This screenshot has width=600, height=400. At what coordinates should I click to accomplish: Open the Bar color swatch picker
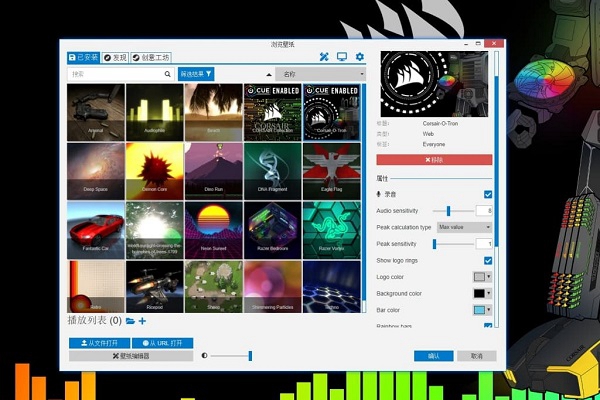482,309
